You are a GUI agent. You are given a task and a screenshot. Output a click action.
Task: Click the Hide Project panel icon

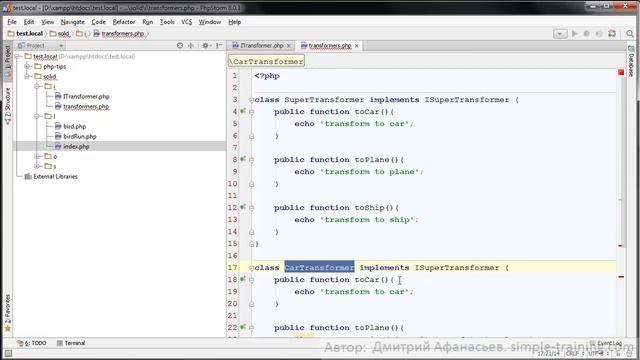pos(219,46)
